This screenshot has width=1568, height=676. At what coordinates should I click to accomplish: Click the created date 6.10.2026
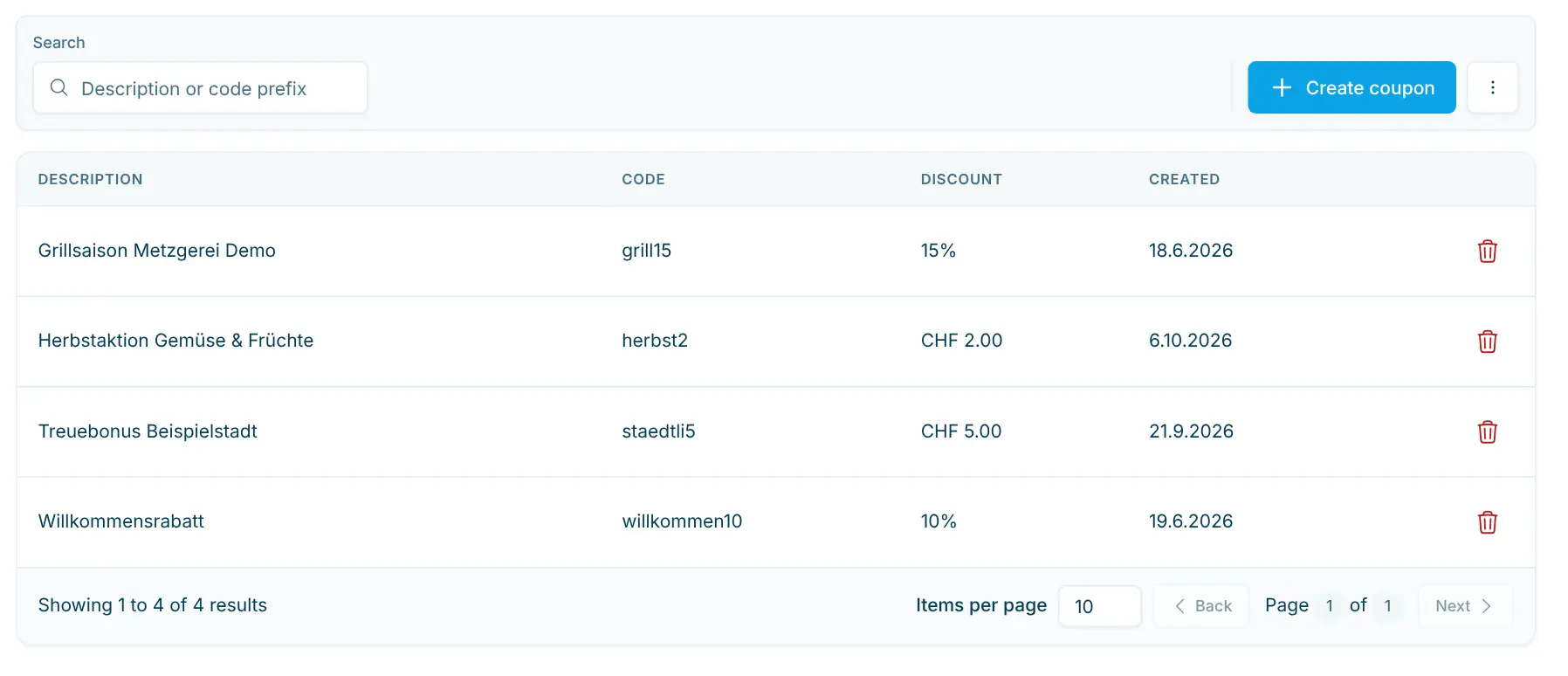point(1190,341)
